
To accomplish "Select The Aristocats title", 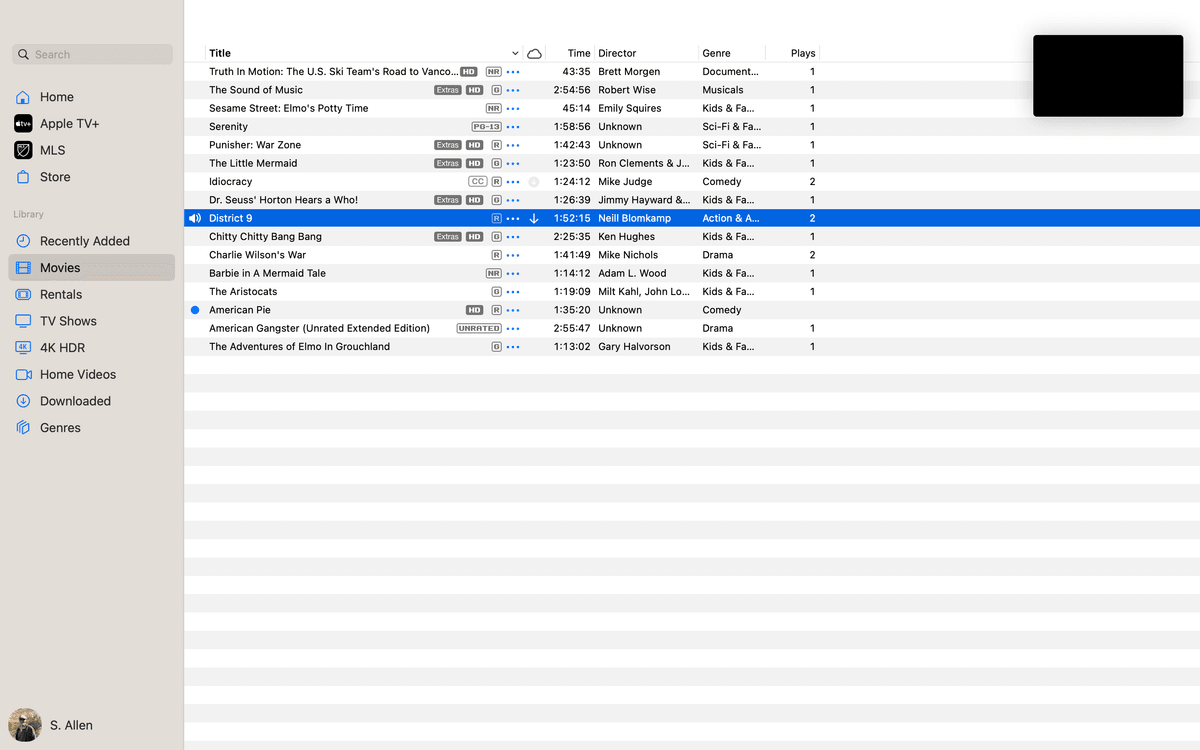I will tap(243, 292).
